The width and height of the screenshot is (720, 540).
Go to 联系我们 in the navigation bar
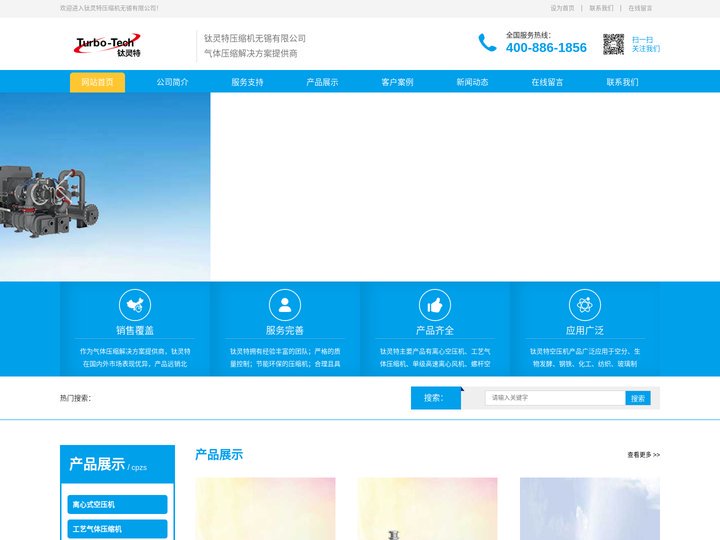622,82
